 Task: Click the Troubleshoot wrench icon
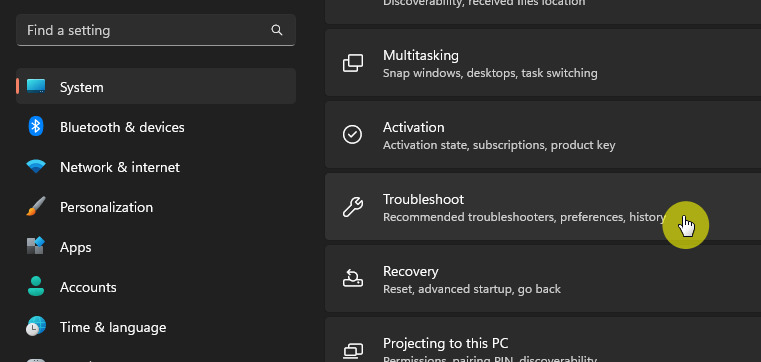pyautogui.click(x=353, y=207)
